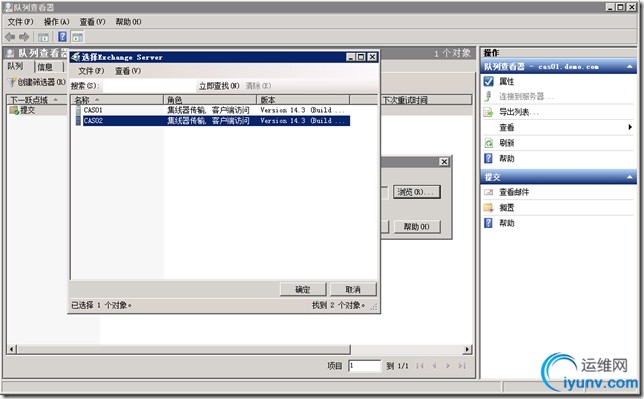644x399 pixels.
Task: Open 文件(F) menu in Select Exchange Server dialog
Action: 91,71
